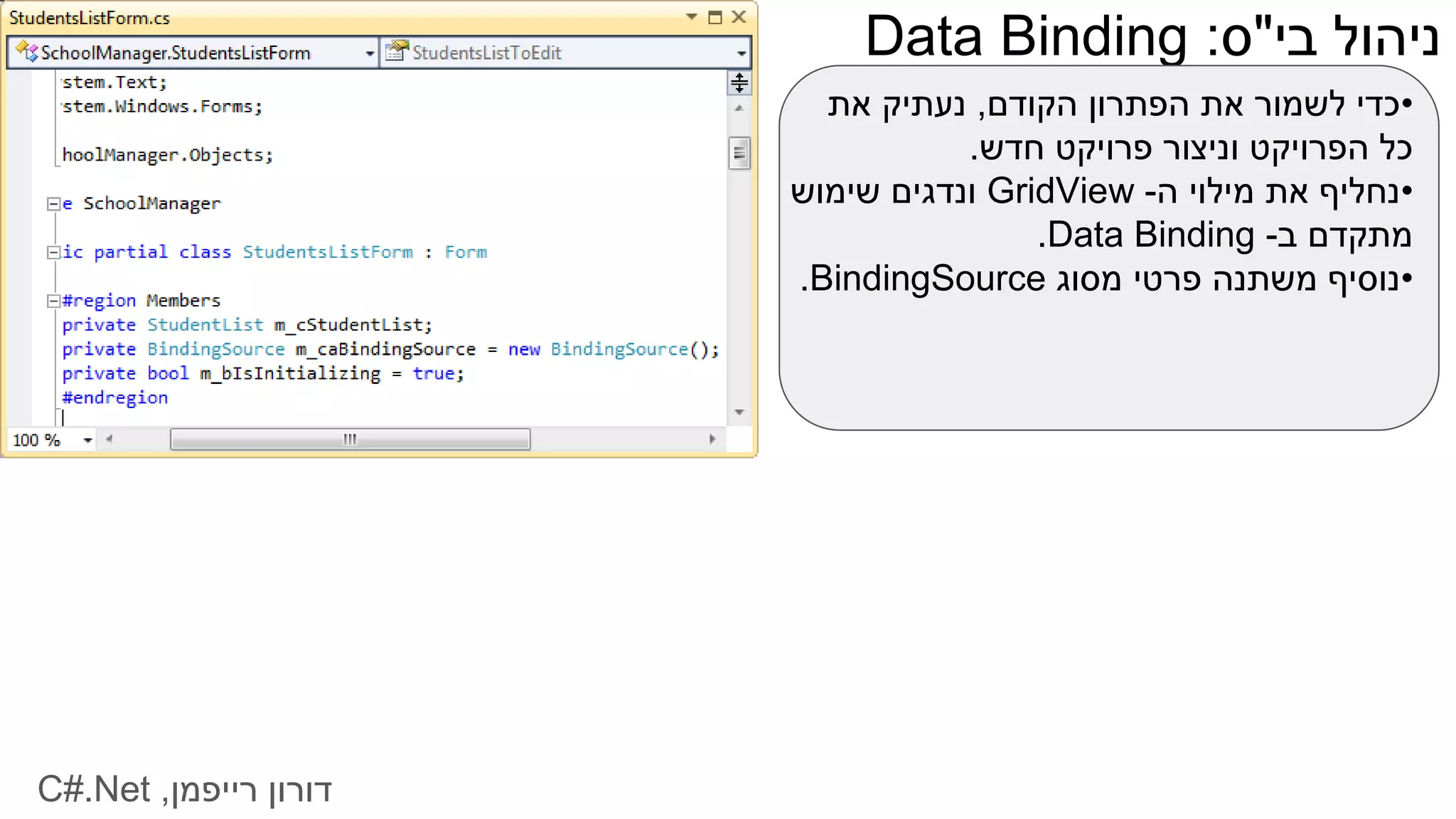Collapse the SchoolManager namespace block
The image size is (1456, 819).
coord(53,204)
